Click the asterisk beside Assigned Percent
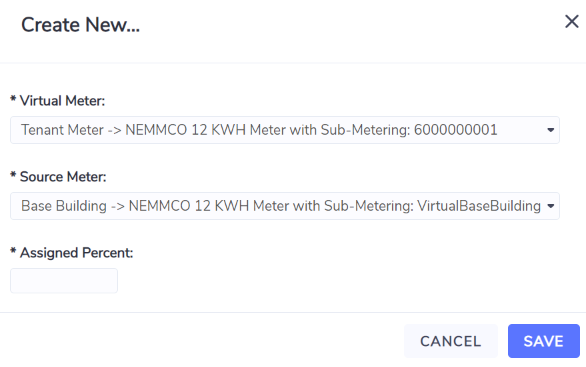 [x=13, y=251]
